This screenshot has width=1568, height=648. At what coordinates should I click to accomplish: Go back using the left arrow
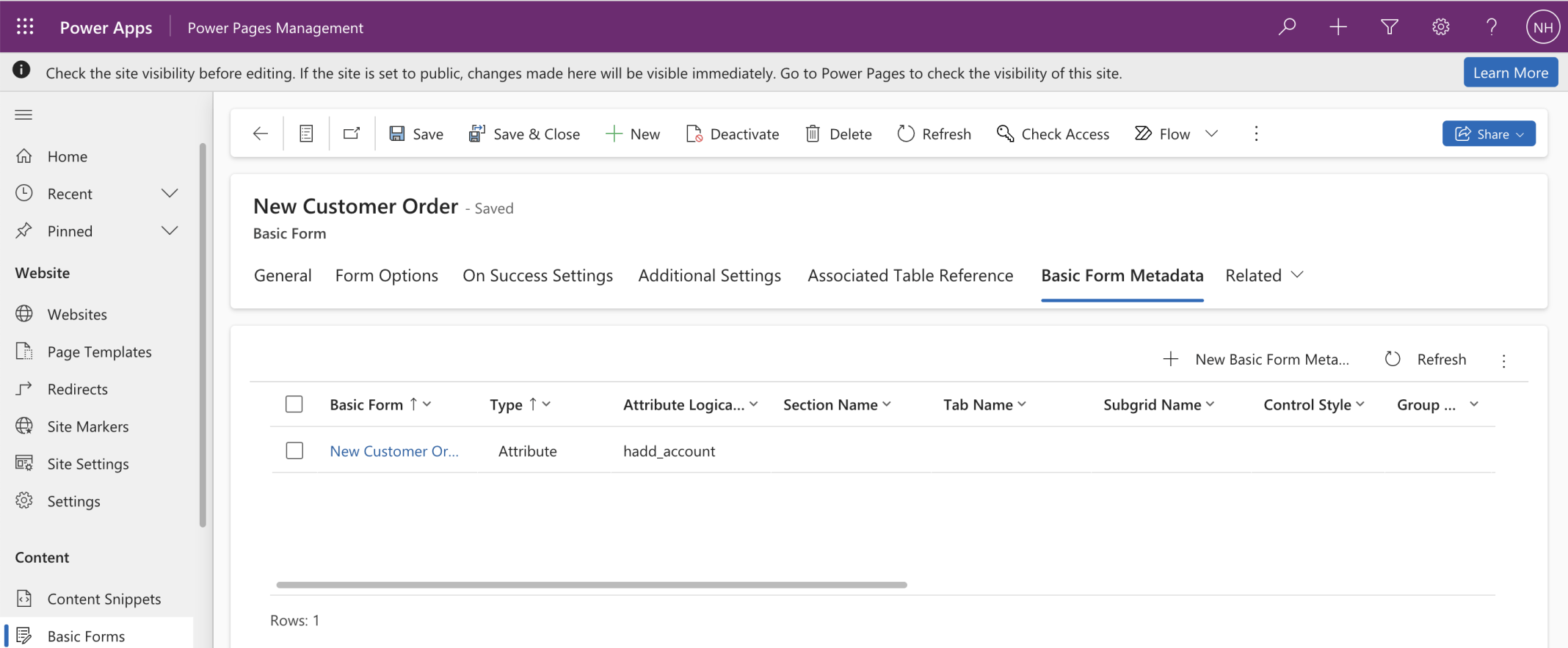[x=260, y=134]
